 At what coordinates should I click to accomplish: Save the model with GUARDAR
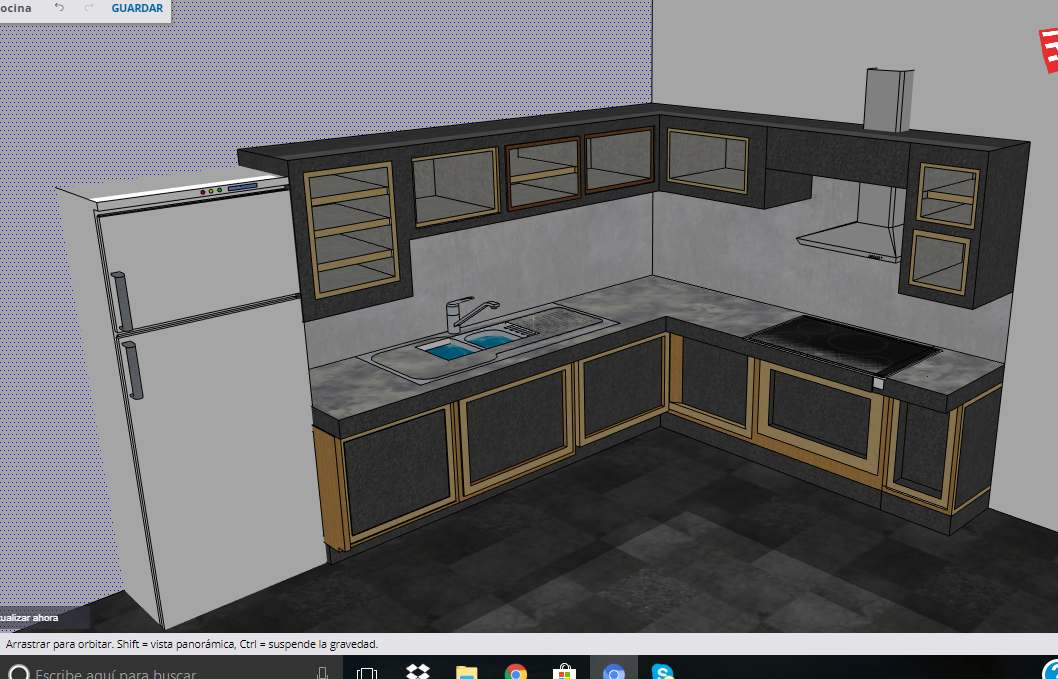(137, 8)
